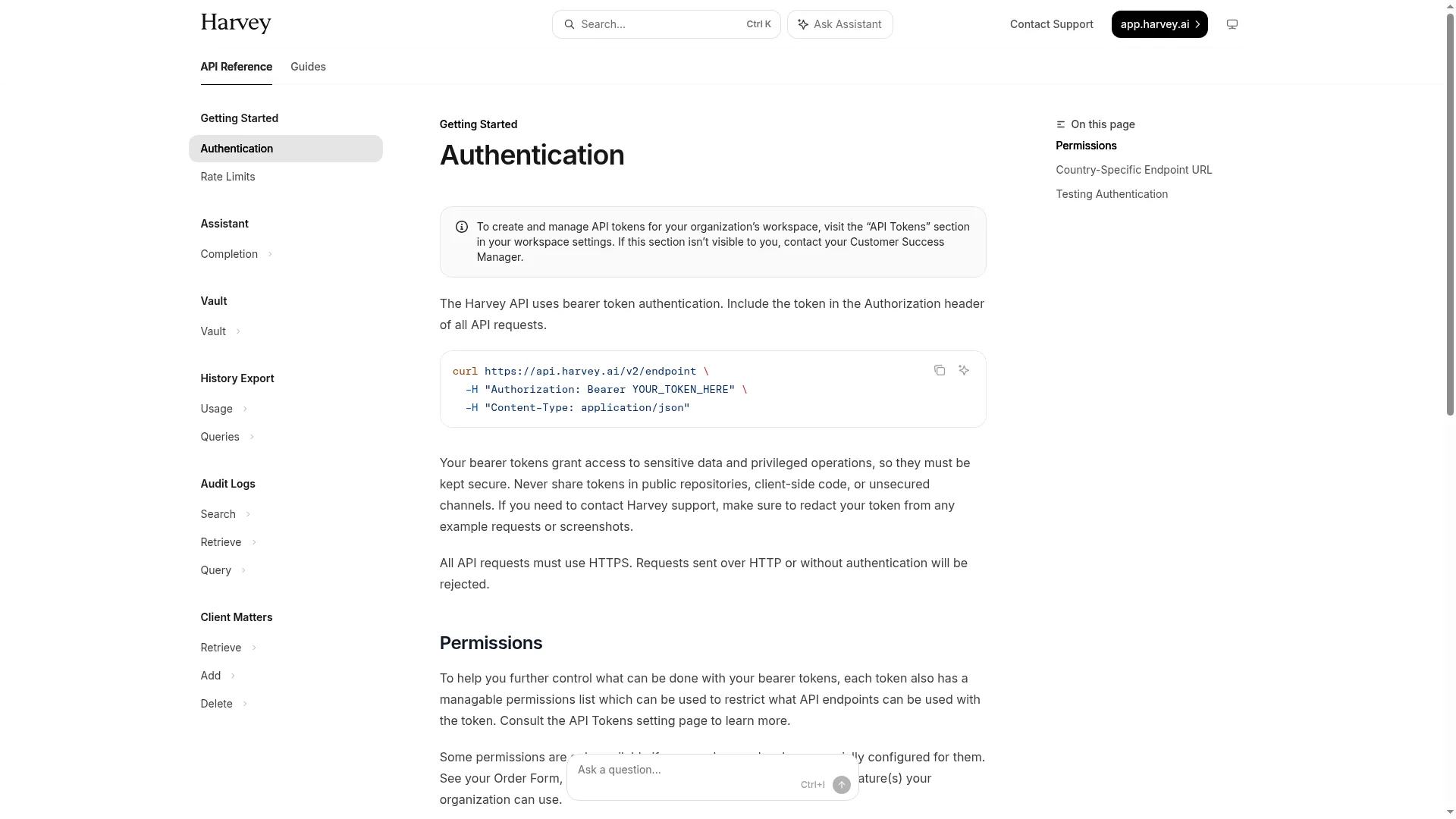This screenshot has height=819, width=1456.
Task: Jump to Country-Specific Endpoint URL section
Action: (x=1134, y=170)
